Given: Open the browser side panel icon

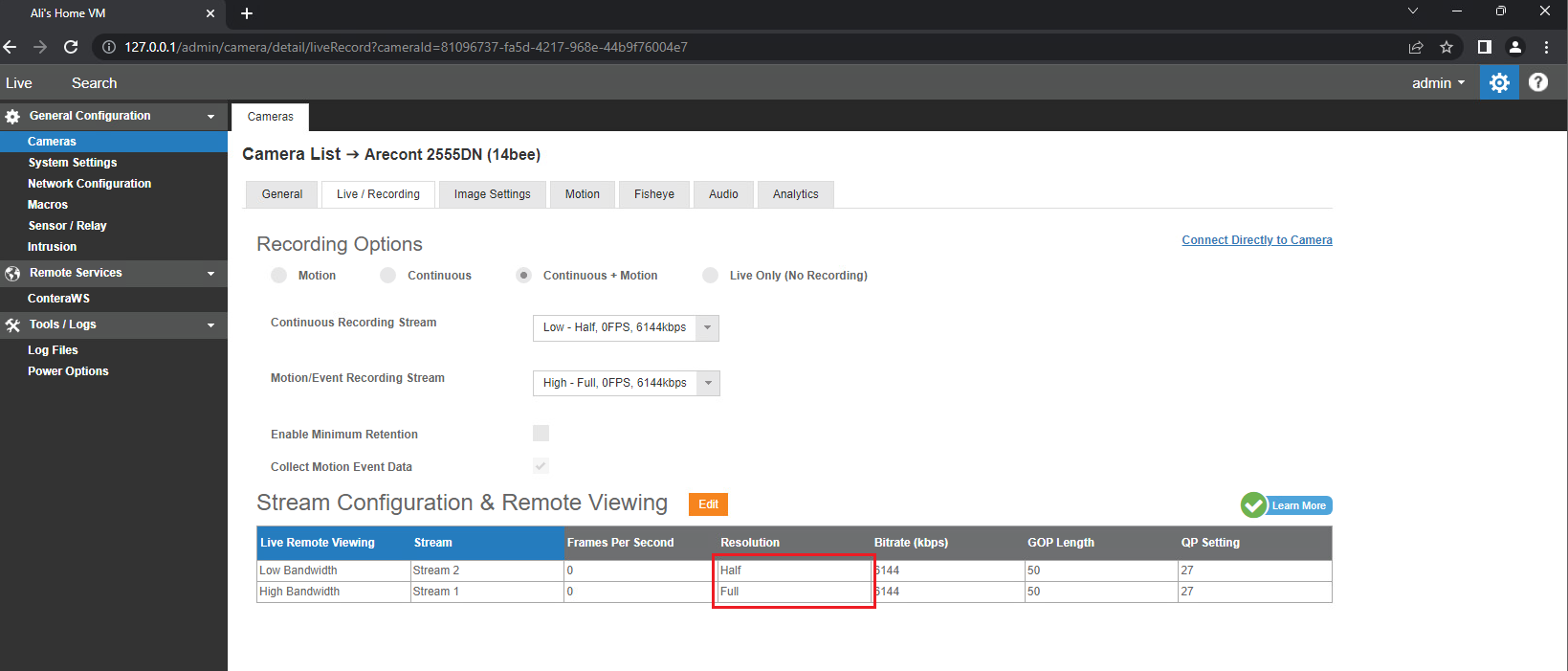Looking at the screenshot, I should click(1485, 47).
